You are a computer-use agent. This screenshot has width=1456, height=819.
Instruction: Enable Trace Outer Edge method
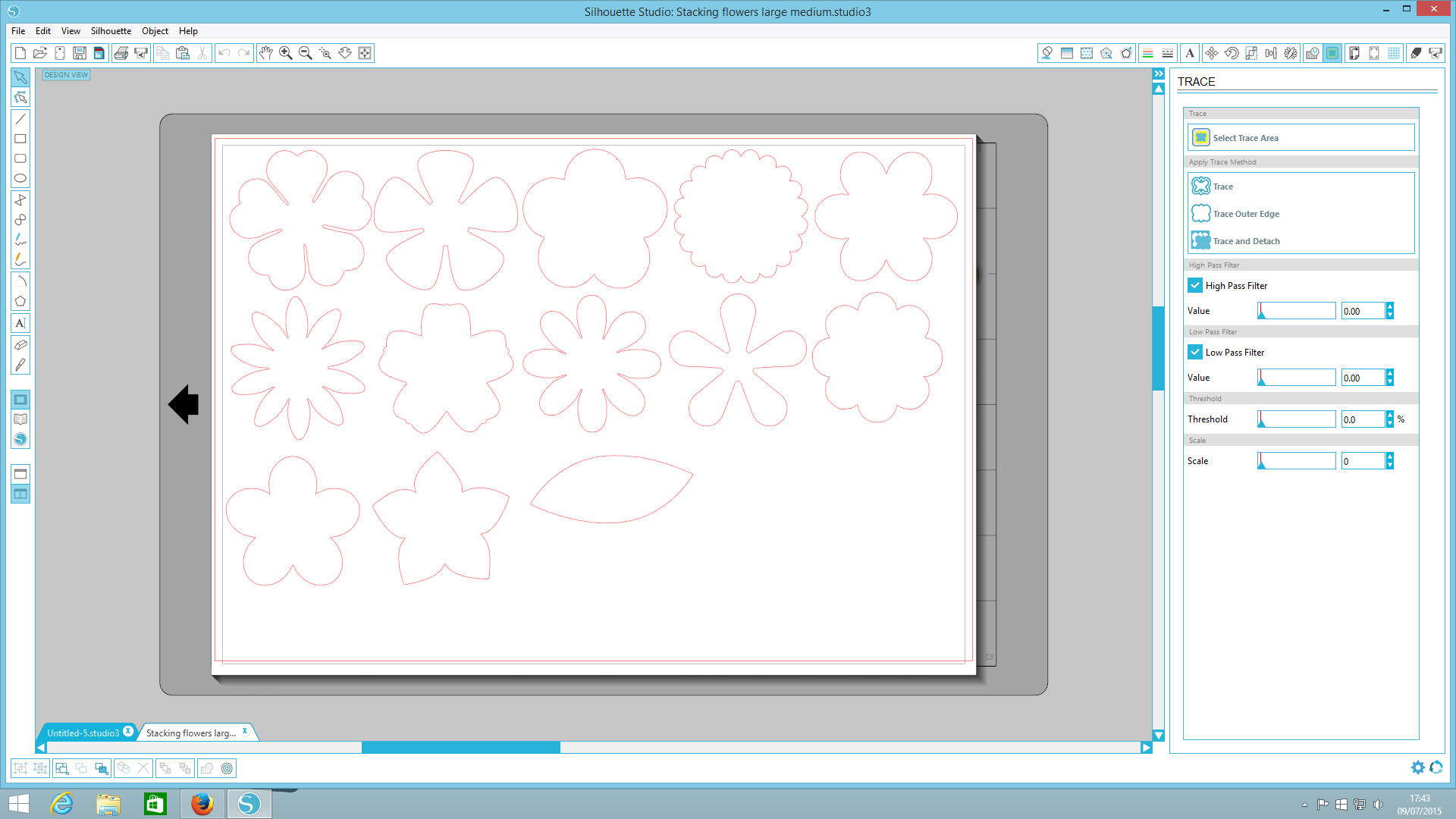pos(1245,213)
